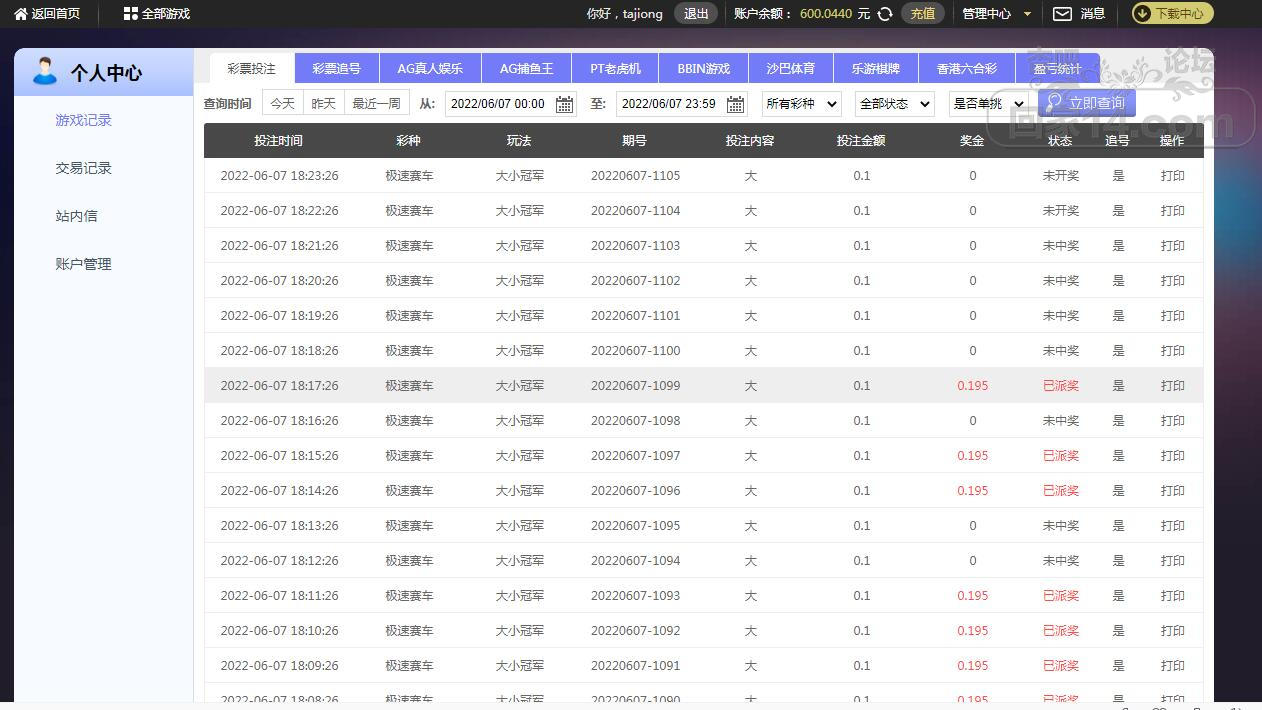Open 交易记录 in the sidebar

[x=83, y=168]
